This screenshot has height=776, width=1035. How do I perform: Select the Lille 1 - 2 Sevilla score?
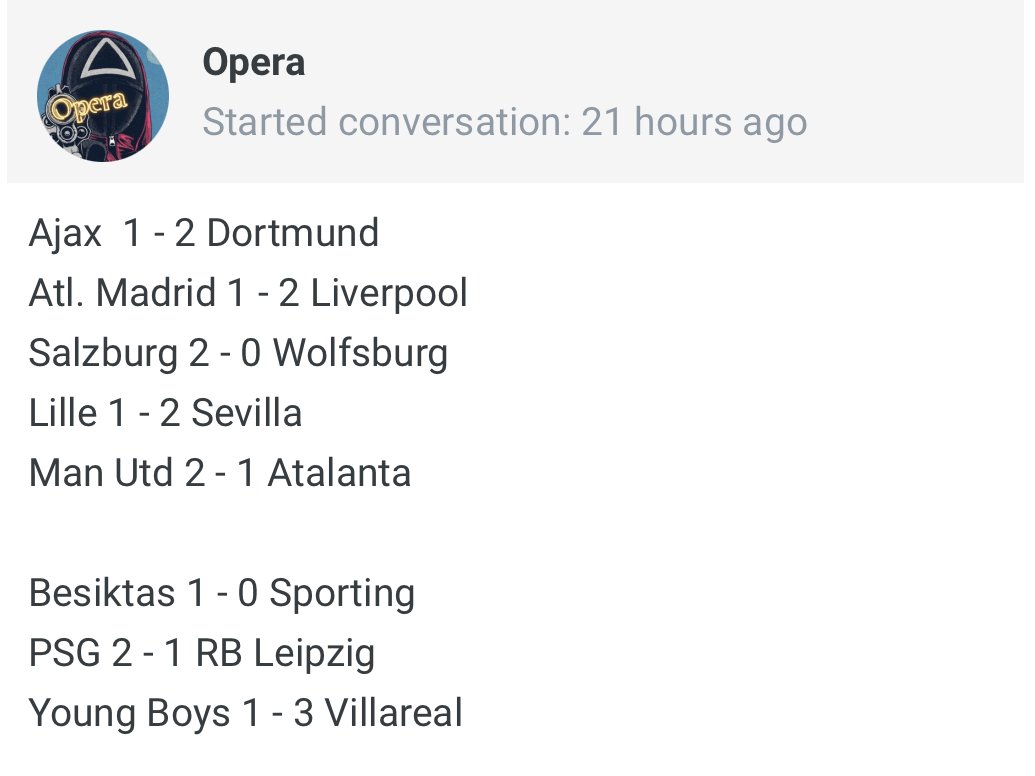(x=165, y=414)
